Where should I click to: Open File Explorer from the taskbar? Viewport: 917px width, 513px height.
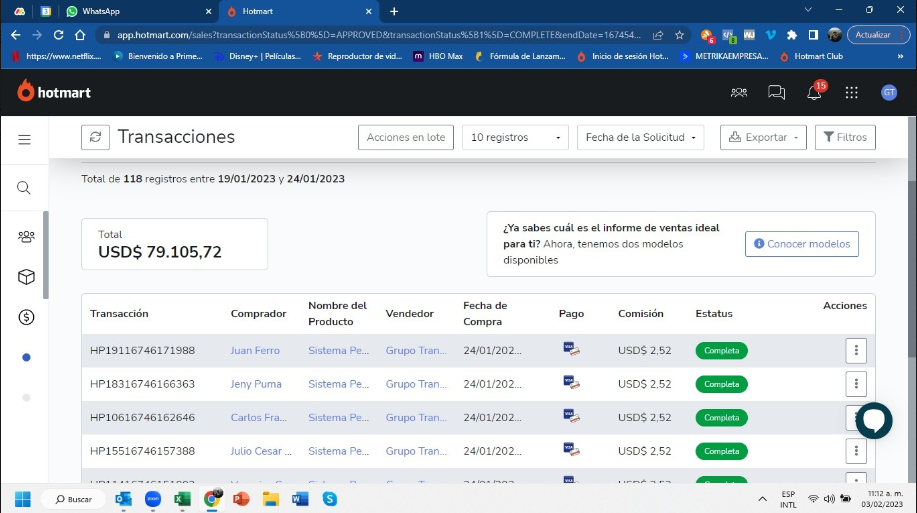click(270, 499)
